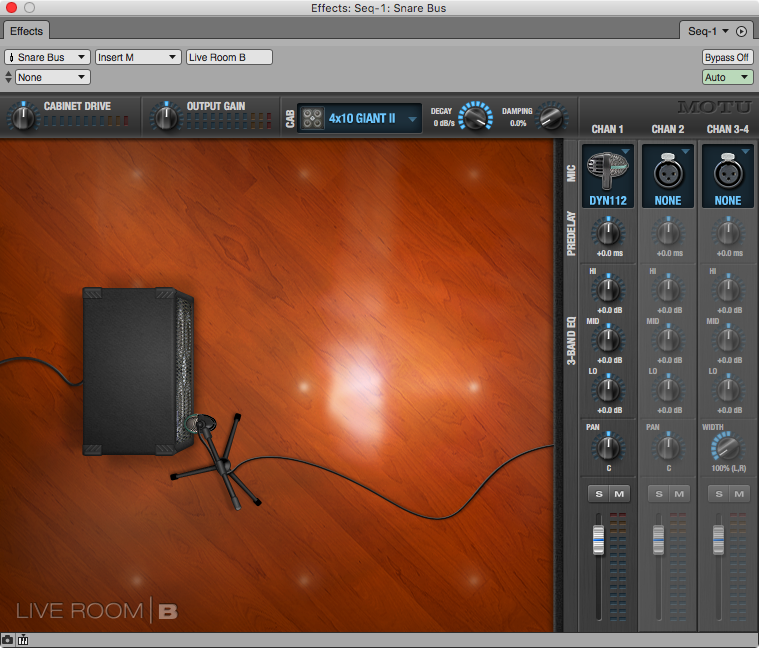Click Chan 3-4 Predelay knob
This screenshot has height=648, width=759.
pos(728,233)
